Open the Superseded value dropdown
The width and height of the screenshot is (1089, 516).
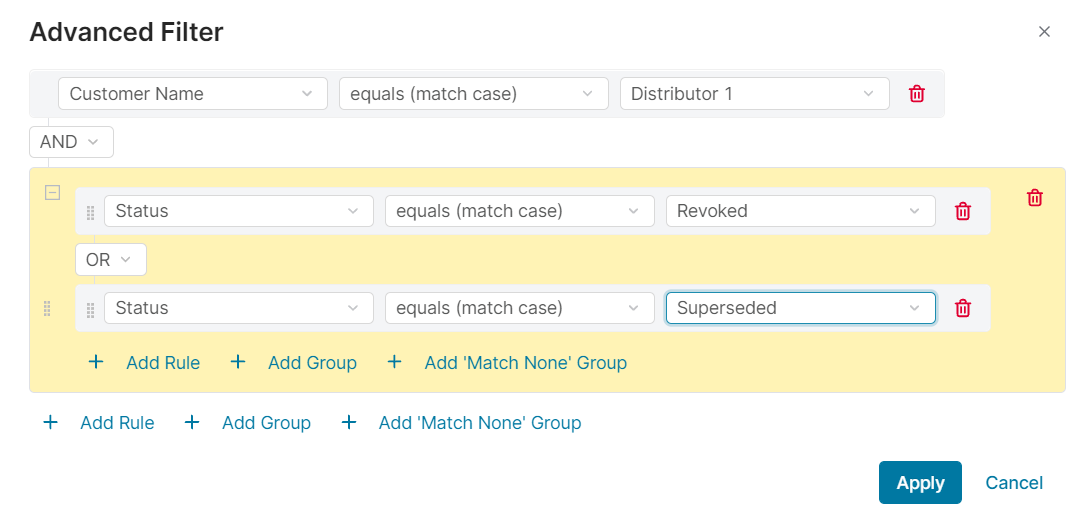pos(800,308)
